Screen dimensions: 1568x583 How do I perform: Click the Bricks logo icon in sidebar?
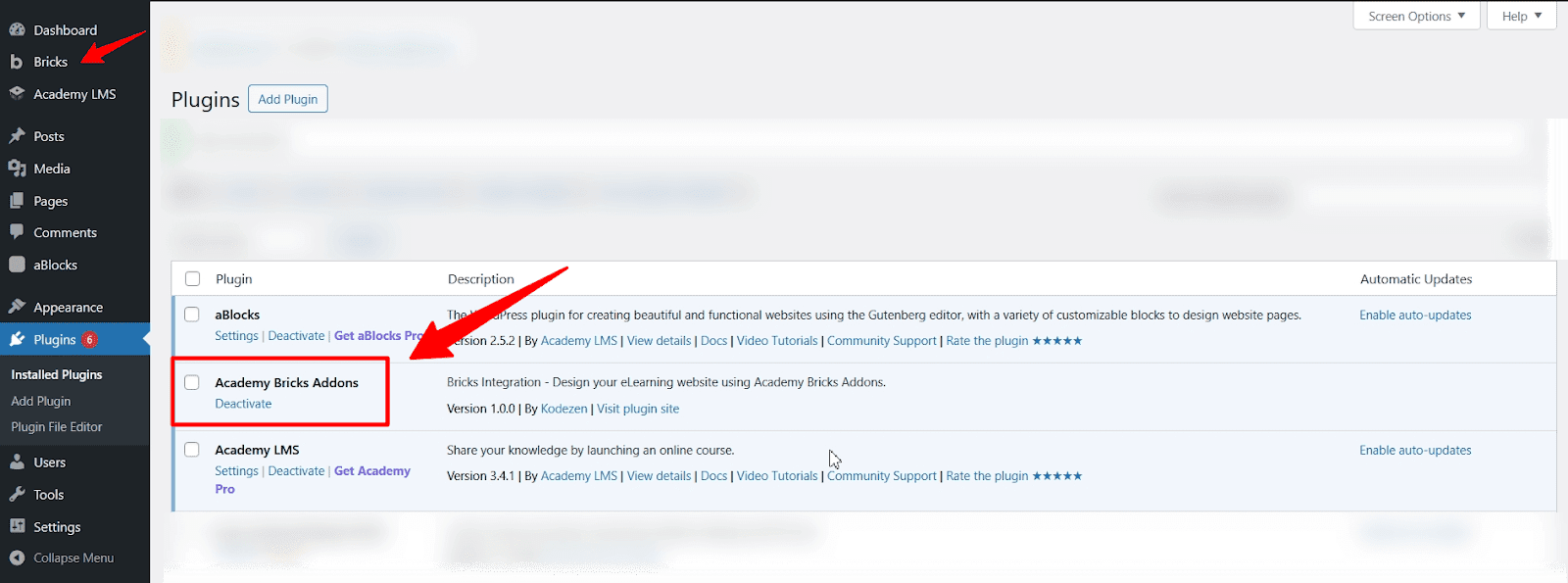click(x=17, y=62)
